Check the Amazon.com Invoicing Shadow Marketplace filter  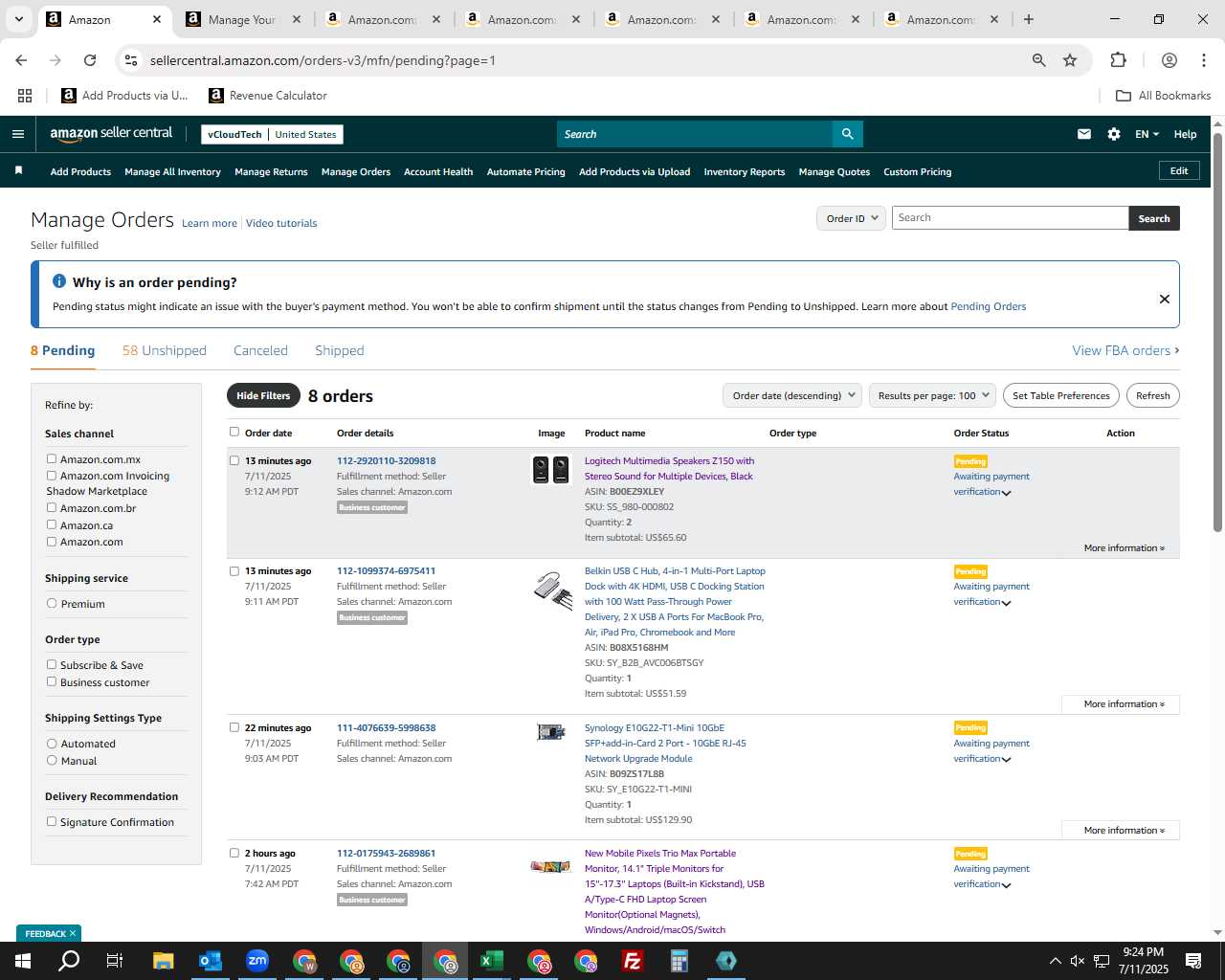[52, 476]
